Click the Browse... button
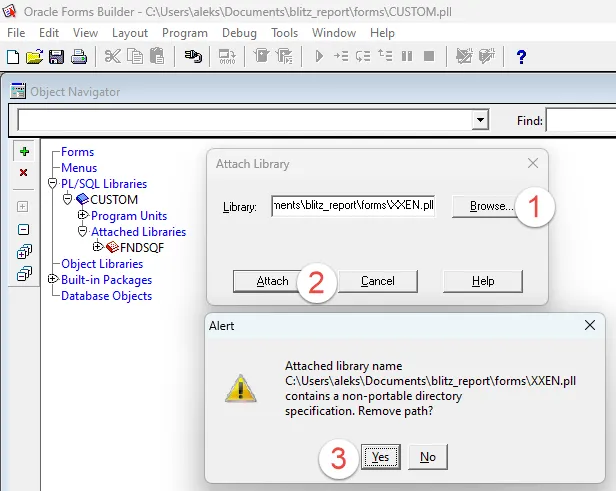Image resolution: width=616 pixels, height=491 pixels. [486, 206]
